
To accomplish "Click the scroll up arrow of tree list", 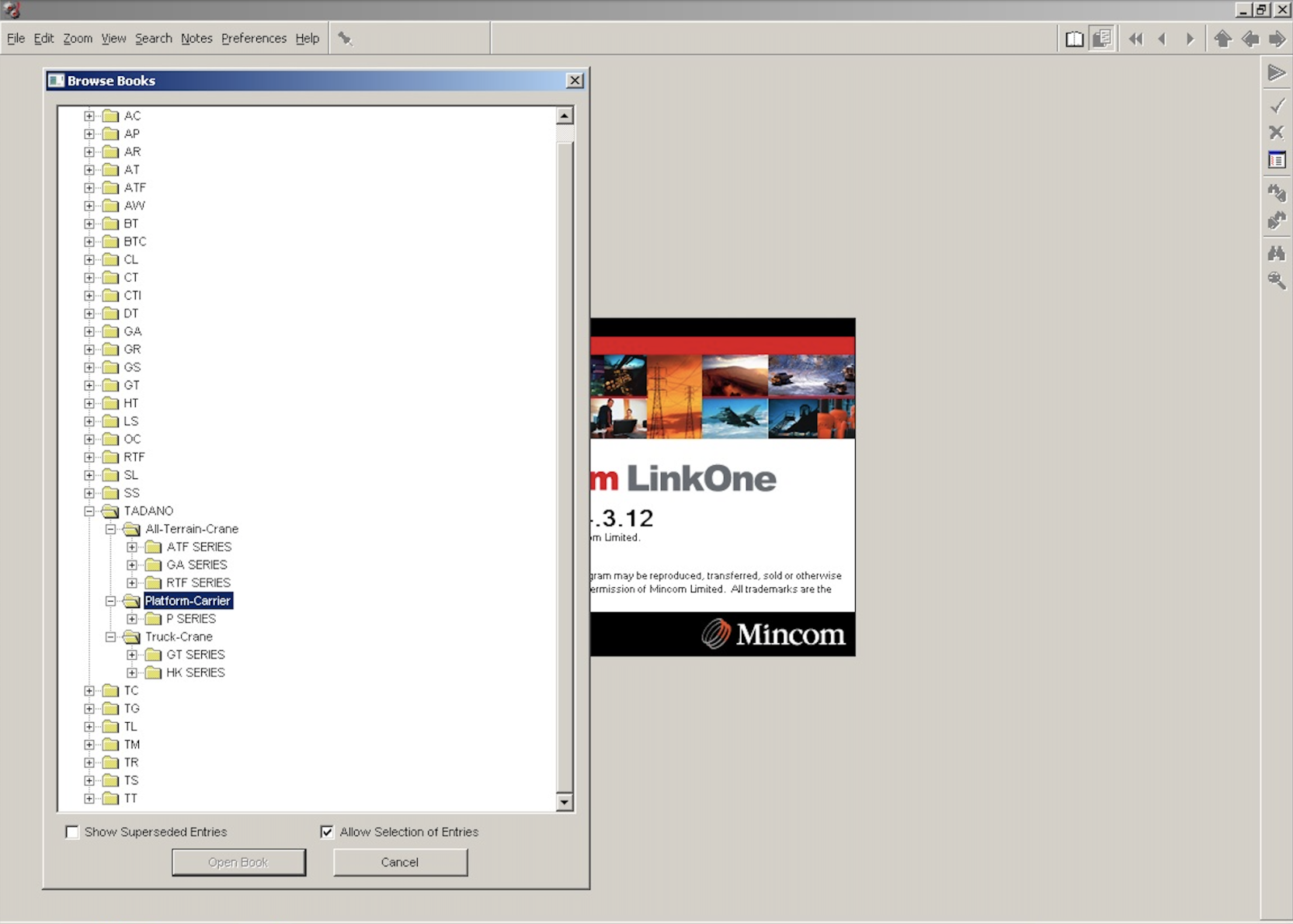I will point(565,116).
